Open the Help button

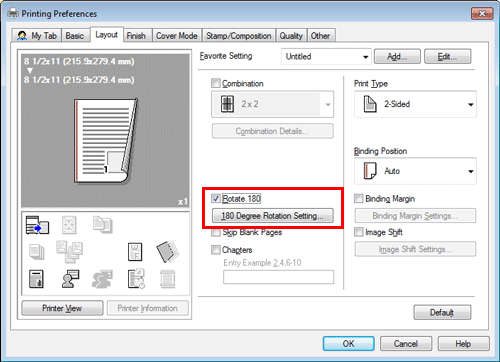464,343
